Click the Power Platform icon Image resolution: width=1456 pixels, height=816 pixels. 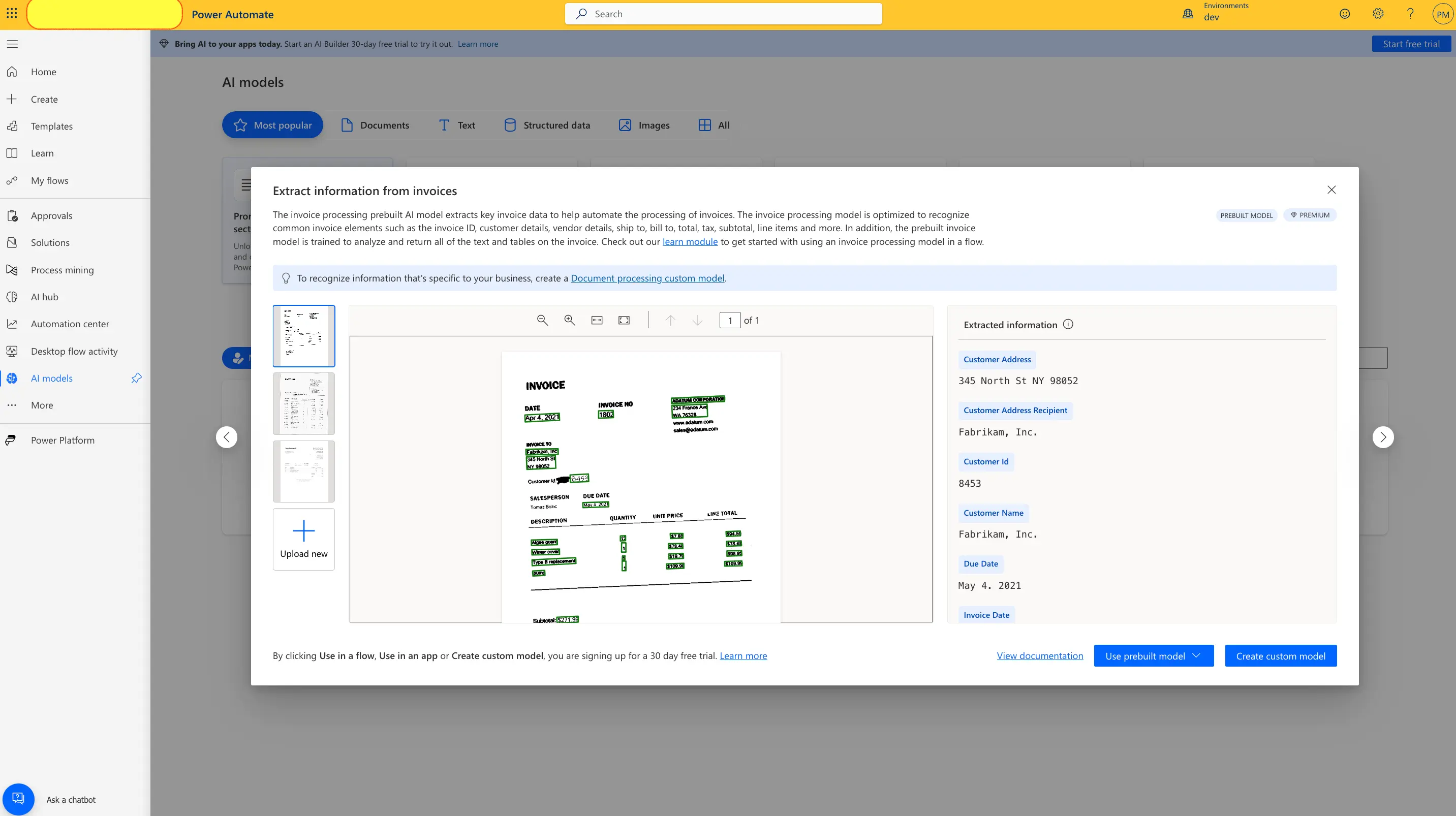tap(11, 440)
